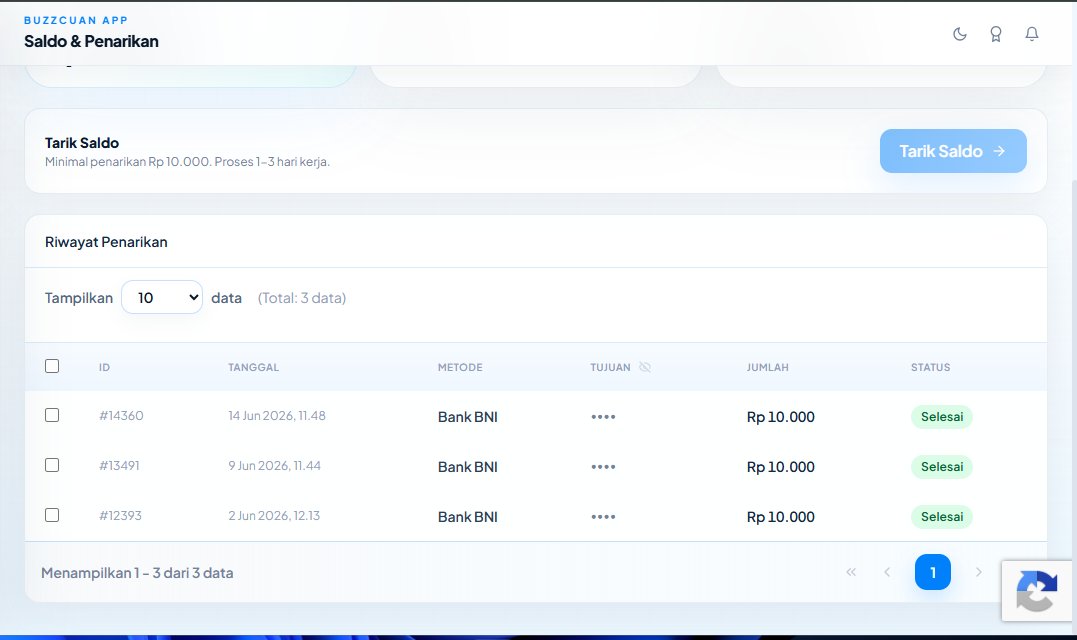This screenshot has width=1077, height=640.
Task: Go to next page chevron
Action: click(978, 572)
